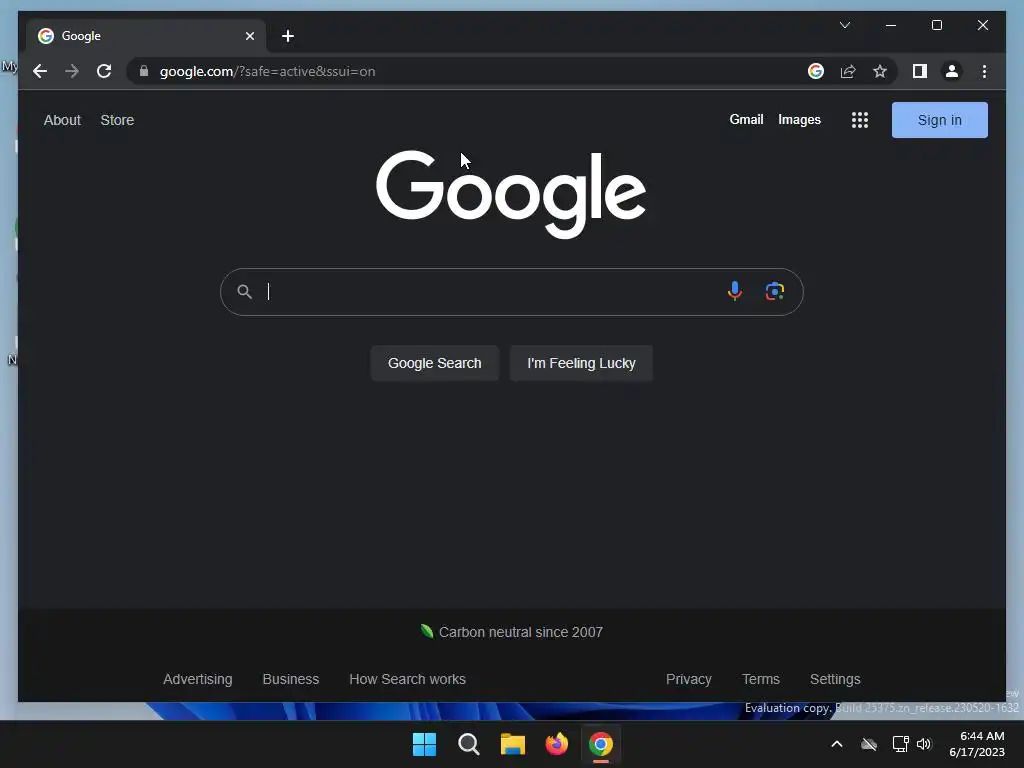
Task: Start voice search with the microphone
Action: point(735,291)
